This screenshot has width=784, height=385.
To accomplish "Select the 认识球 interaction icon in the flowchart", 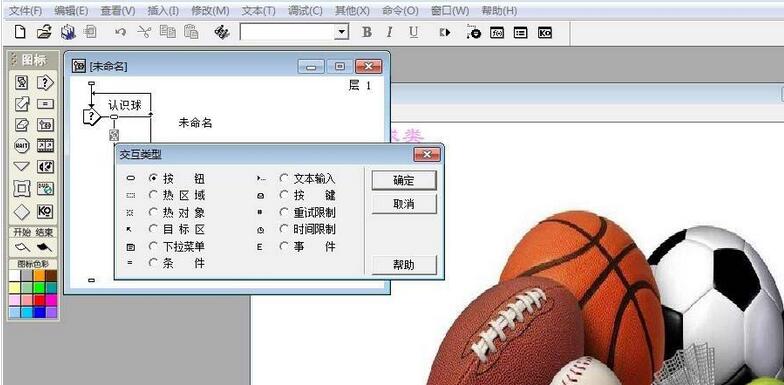I will pyautogui.click(x=92, y=116).
